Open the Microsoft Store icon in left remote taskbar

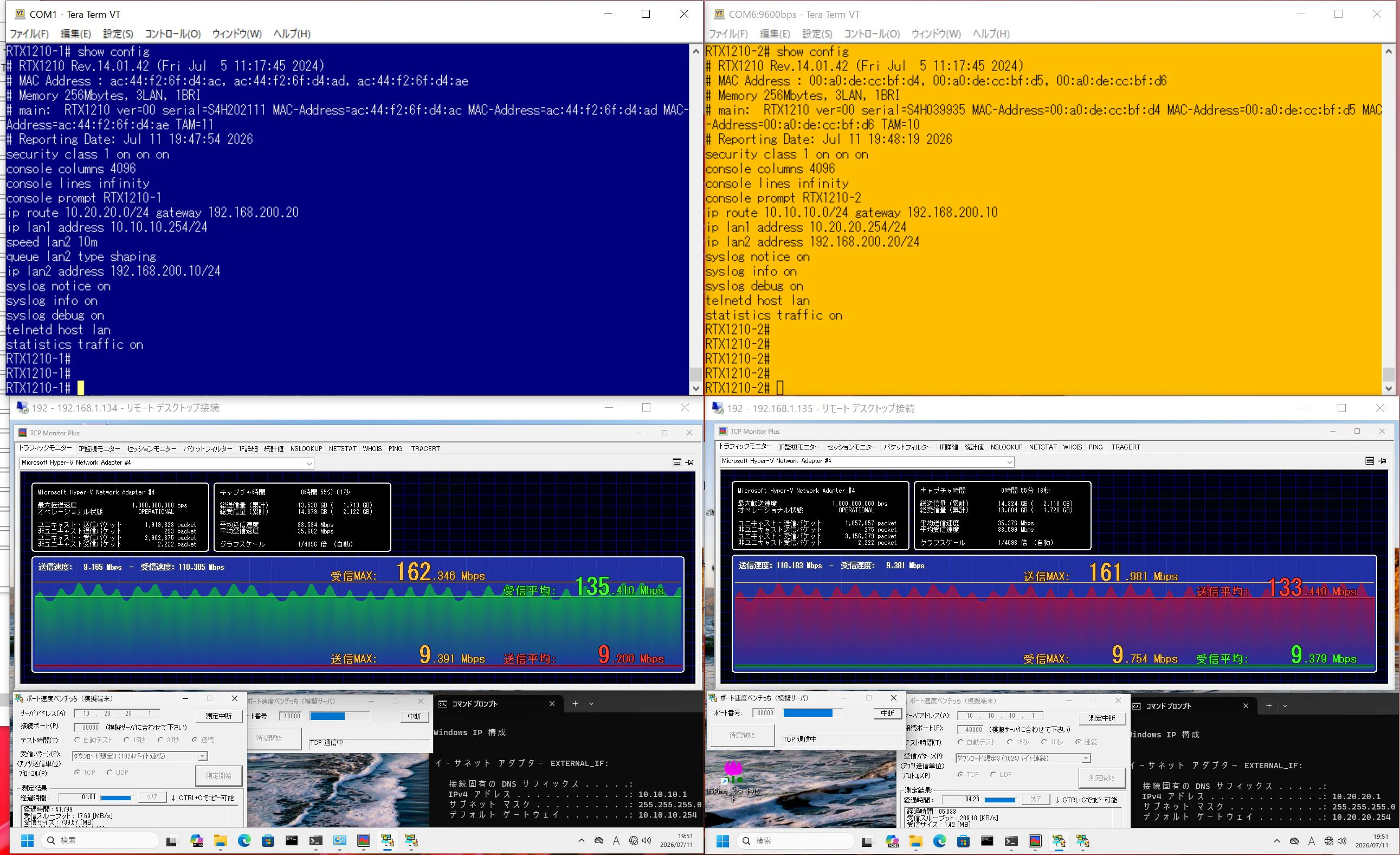point(268,840)
